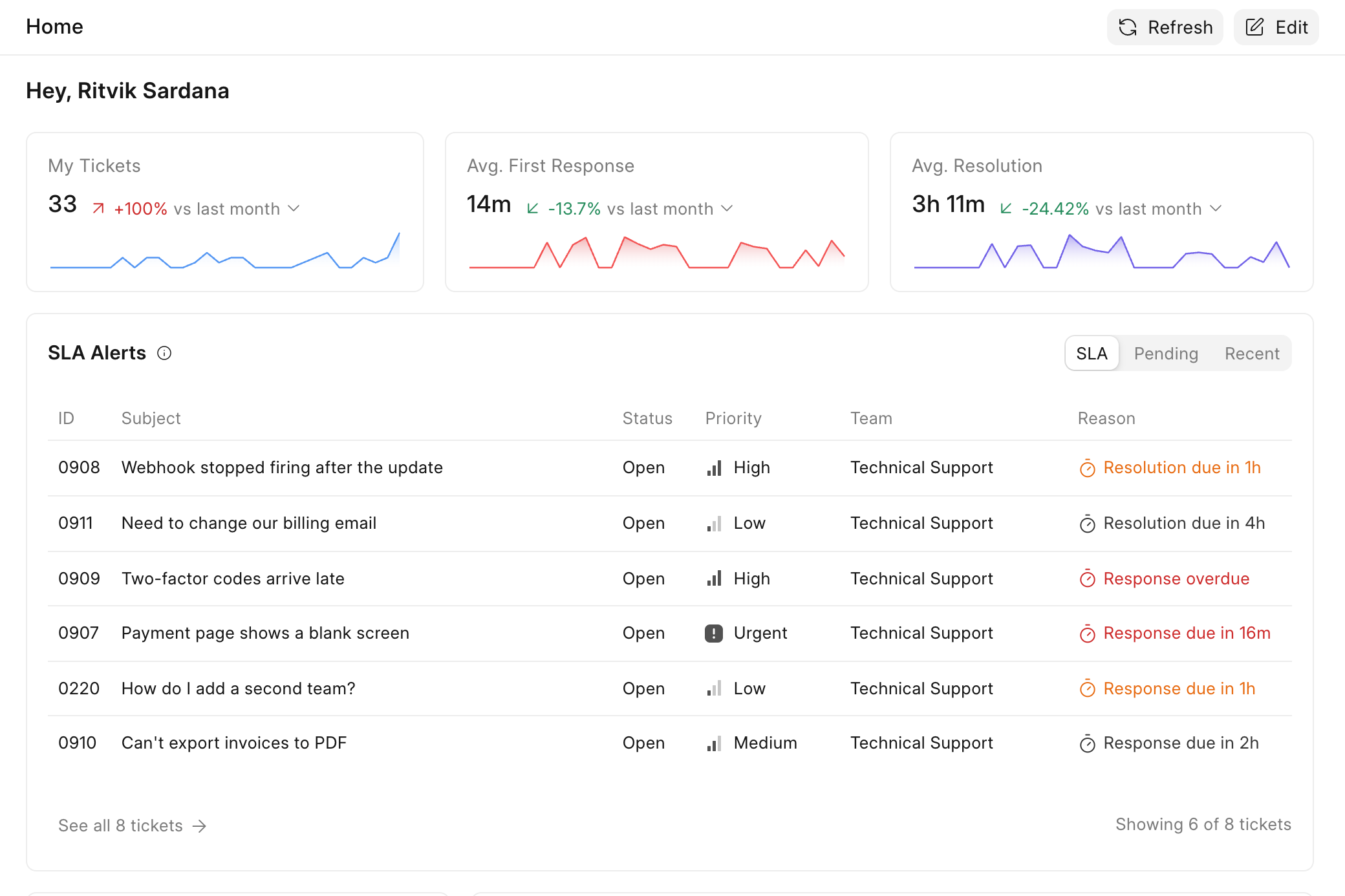
Task: Click the Avg. Resolution purple chart
Action: tap(1102, 251)
